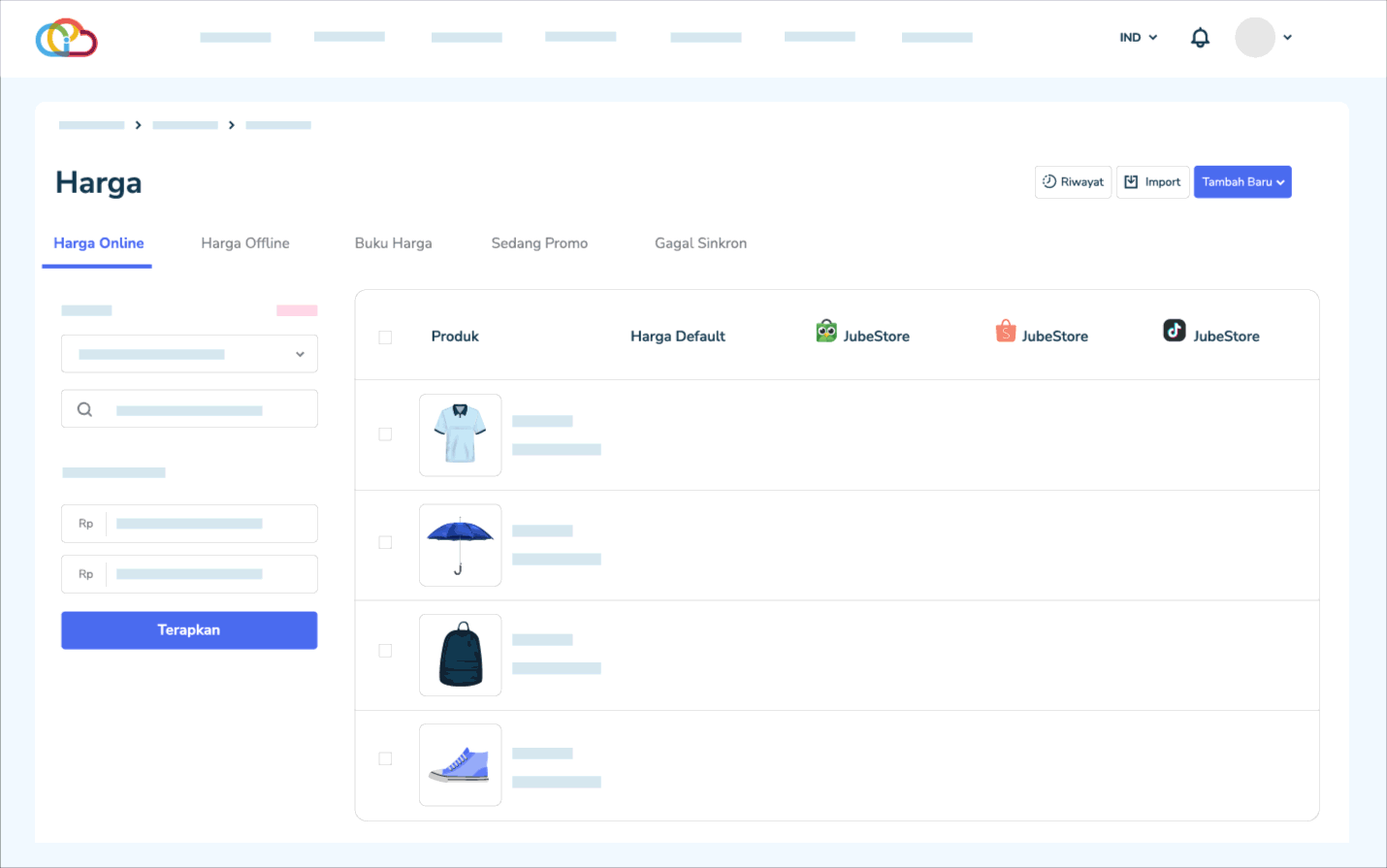The width and height of the screenshot is (1387, 868).
Task: Toggle the backpack row checkbox
Action: [385, 651]
